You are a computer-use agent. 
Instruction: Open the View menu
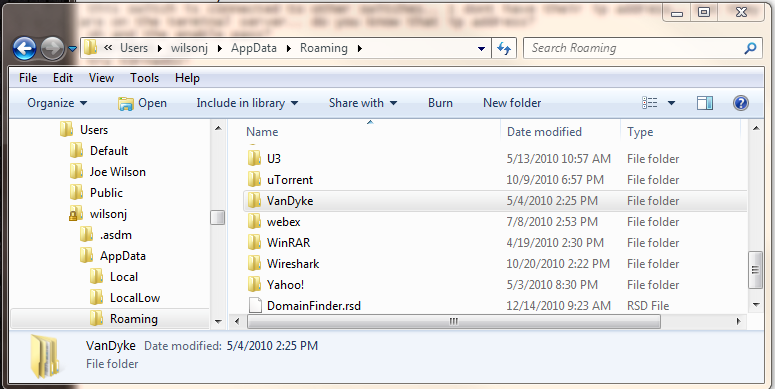click(101, 78)
